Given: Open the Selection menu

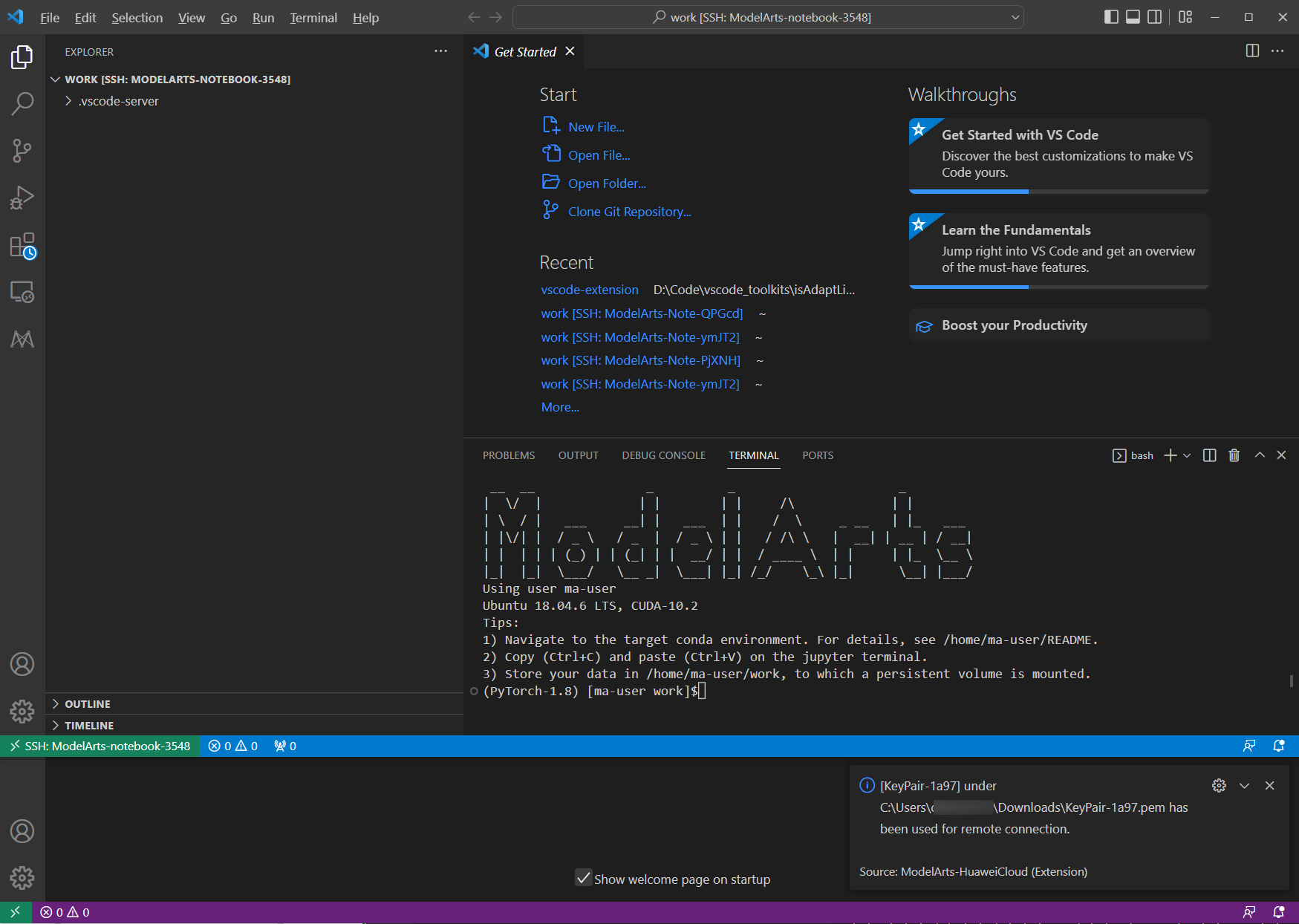Looking at the screenshot, I should (137, 17).
